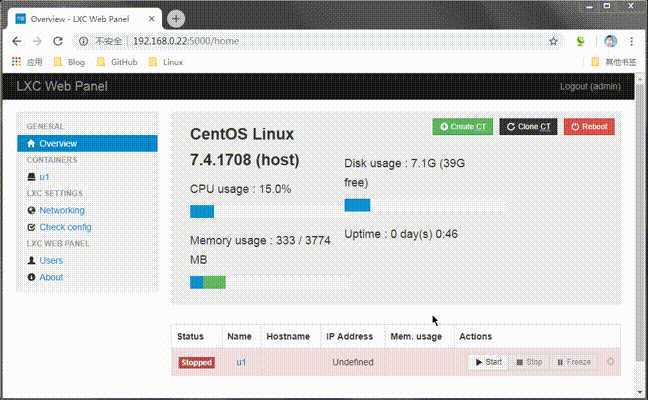Start the u1 container
This screenshot has width=648, height=400.
tap(488, 362)
